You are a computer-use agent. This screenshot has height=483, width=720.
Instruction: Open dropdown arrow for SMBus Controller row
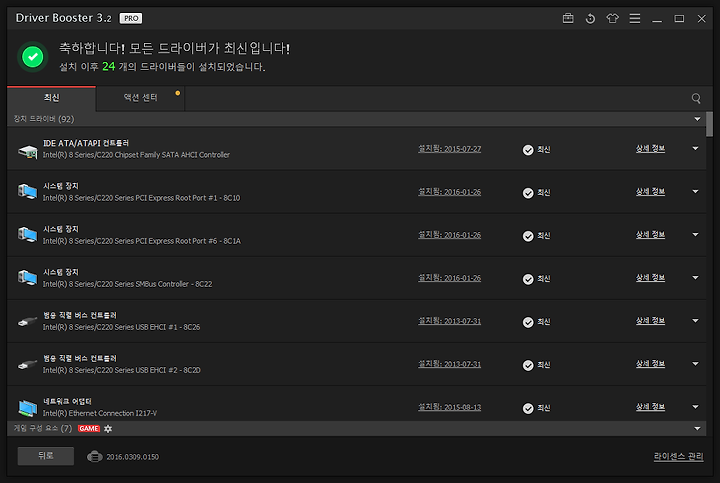[695, 278]
